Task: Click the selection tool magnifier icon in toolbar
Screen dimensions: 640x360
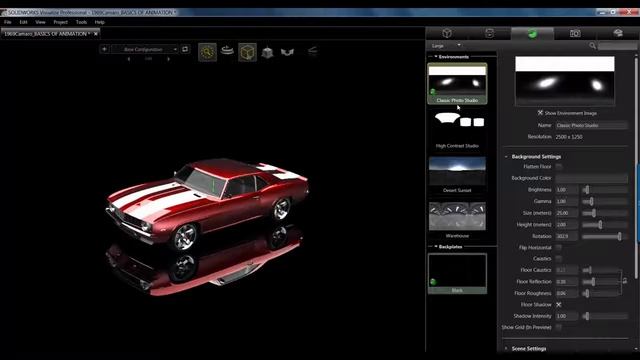Action: (x=207, y=52)
